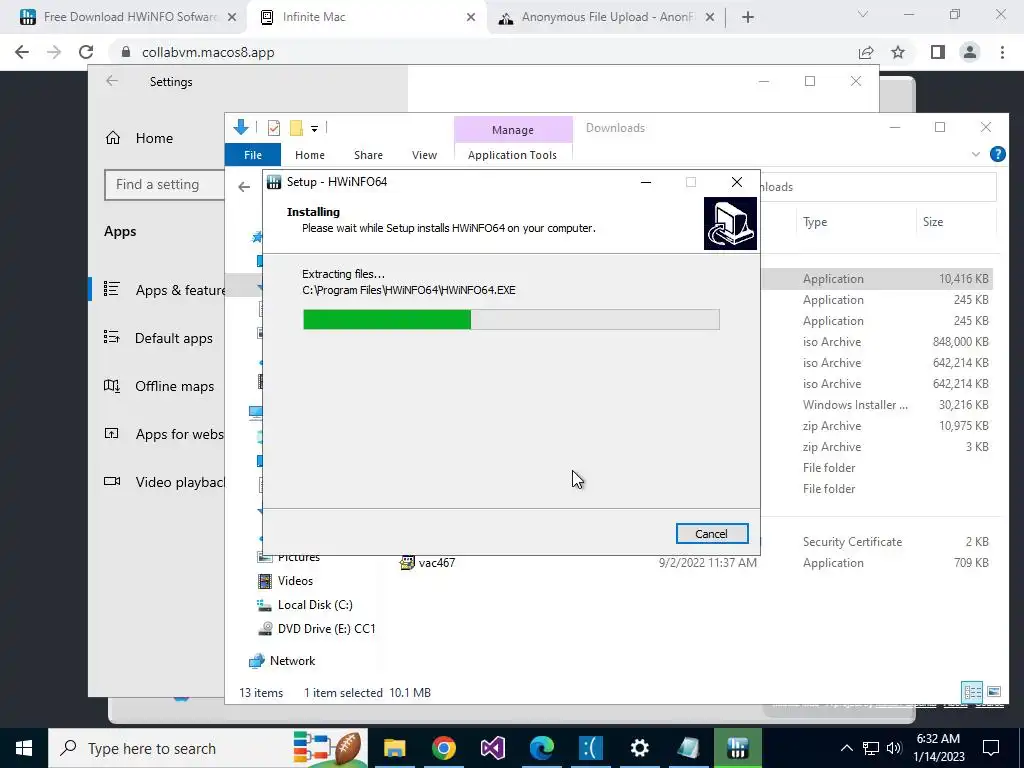Switch Explorer to details view icon

[972, 692]
